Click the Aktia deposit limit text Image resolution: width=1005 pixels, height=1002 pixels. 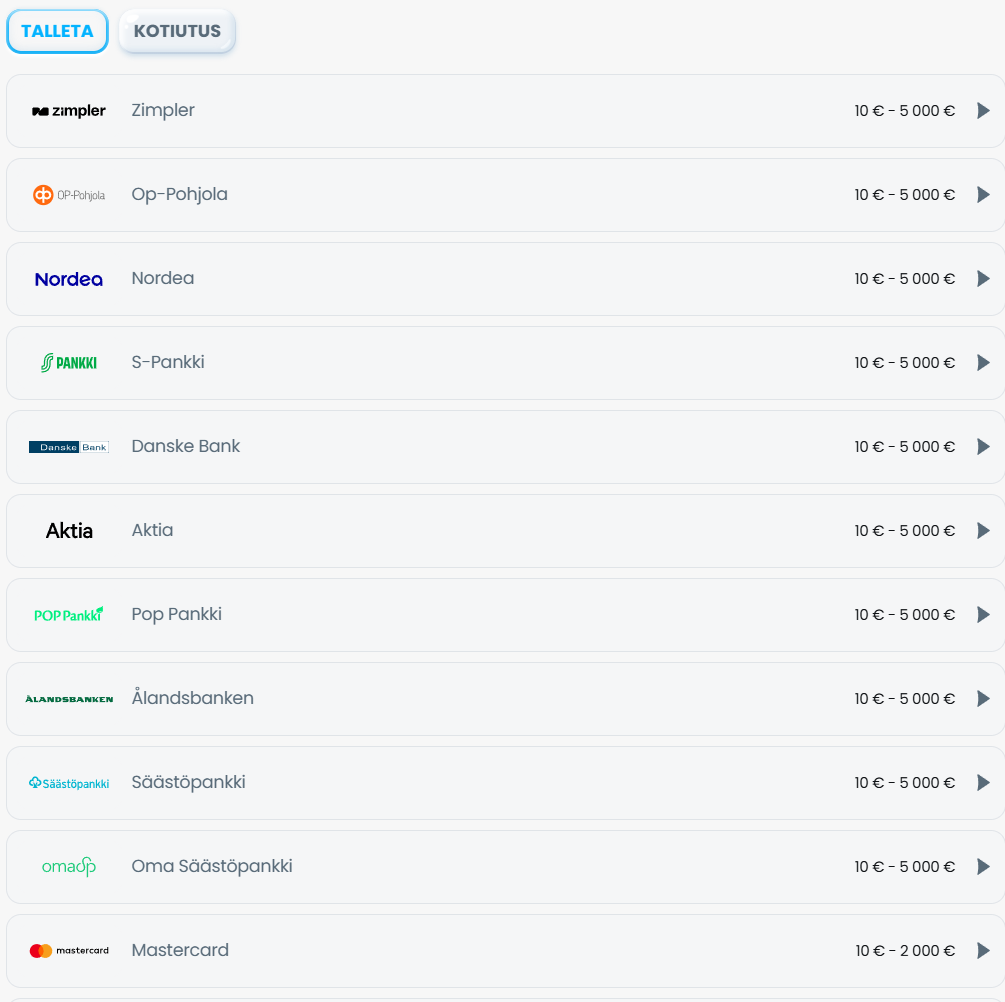[x=905, y=531]
